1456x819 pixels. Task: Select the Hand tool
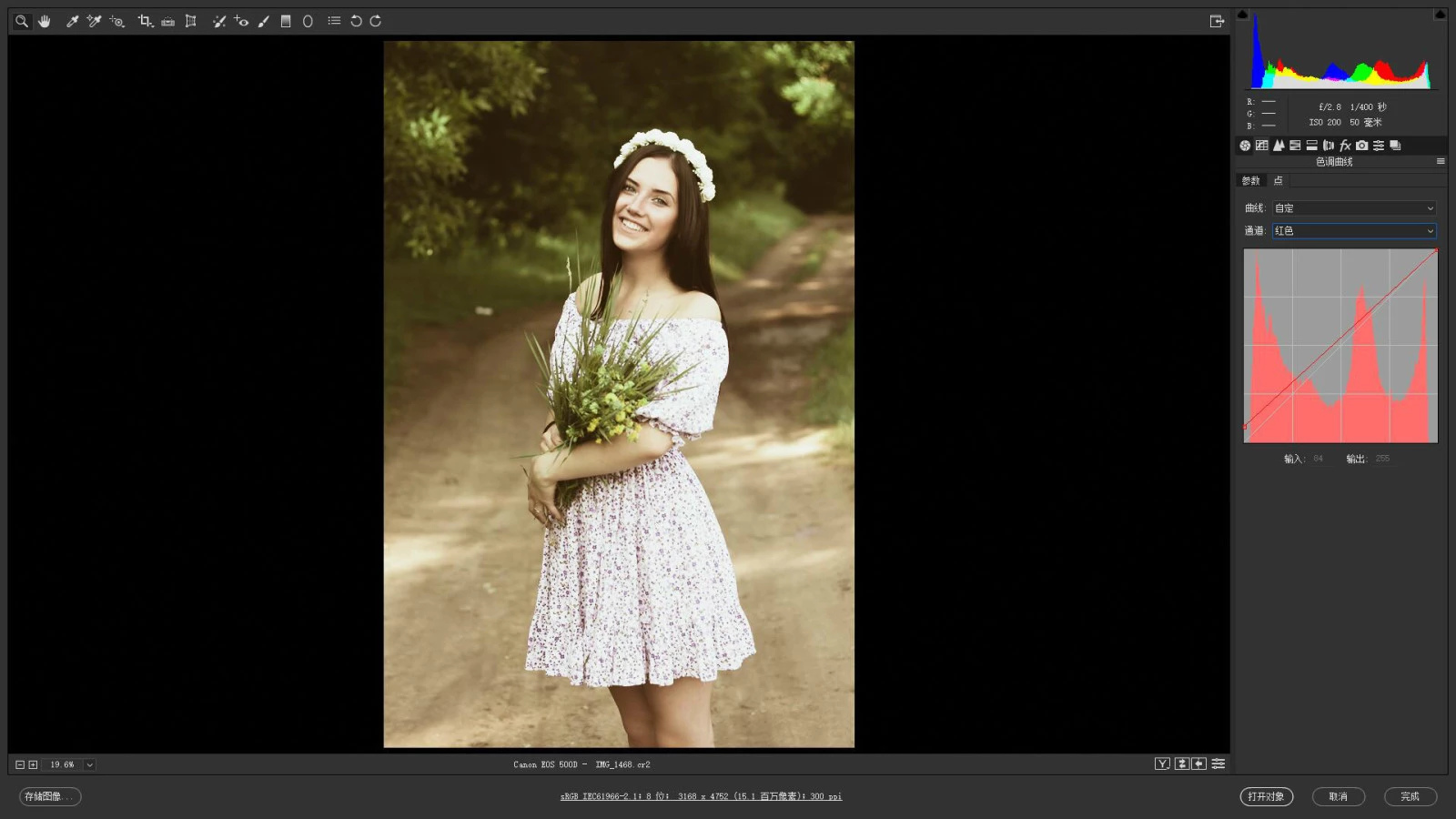click(44, 21)
